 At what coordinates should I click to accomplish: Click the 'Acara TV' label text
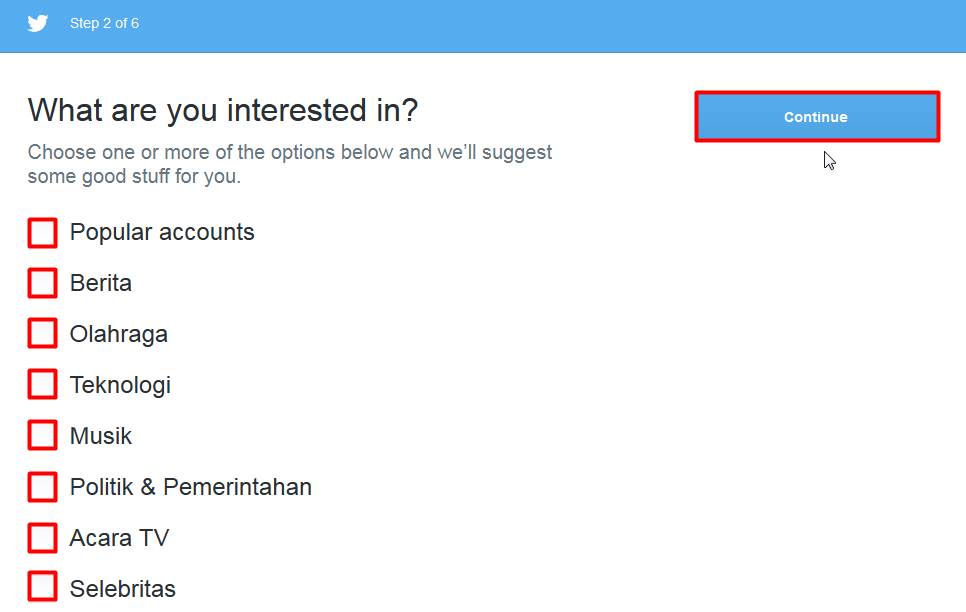tap(119, 538)
